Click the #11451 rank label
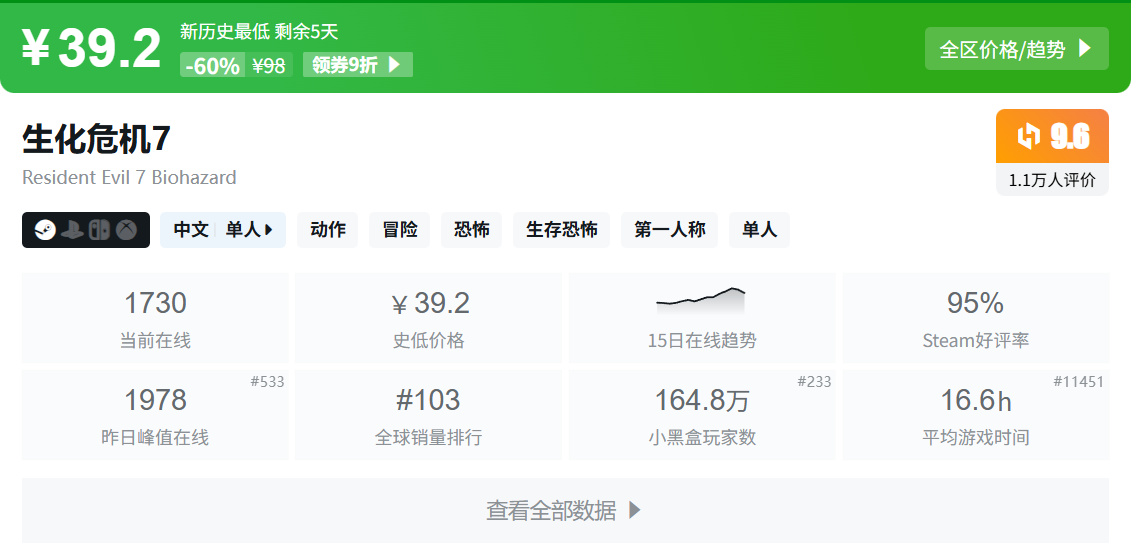 point(1078,381)
